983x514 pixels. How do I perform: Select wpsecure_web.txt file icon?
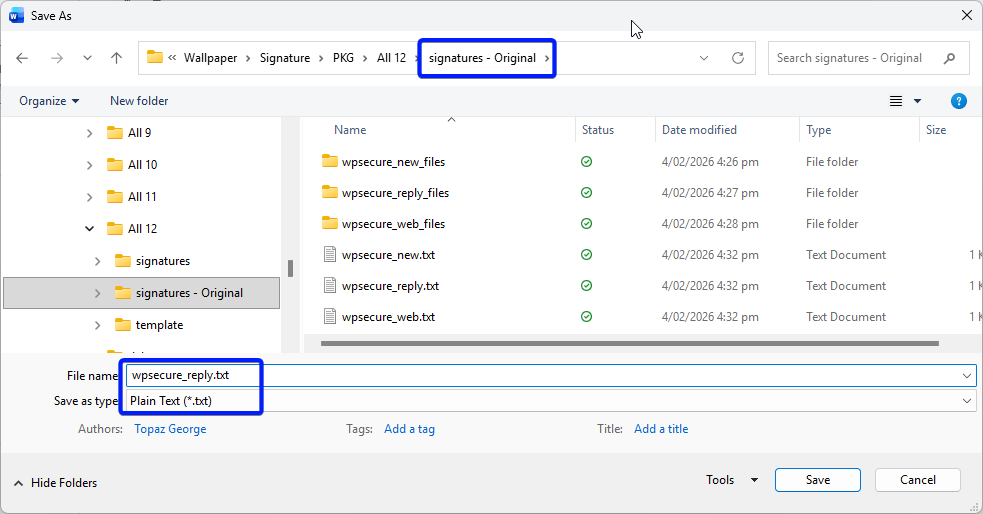[x=330, y=317]
